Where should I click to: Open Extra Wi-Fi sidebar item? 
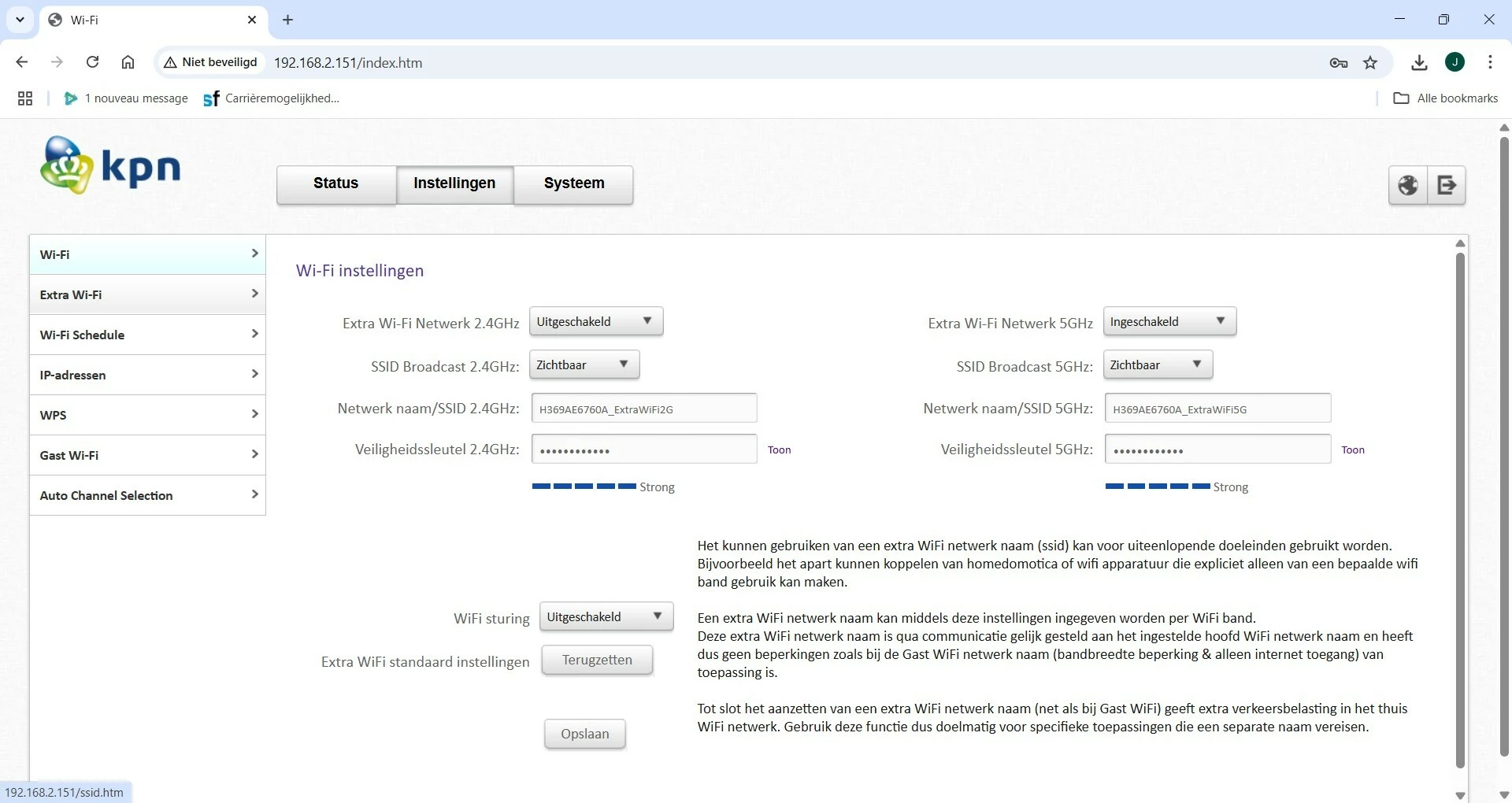pyautogui.click(x=147, y=294)
